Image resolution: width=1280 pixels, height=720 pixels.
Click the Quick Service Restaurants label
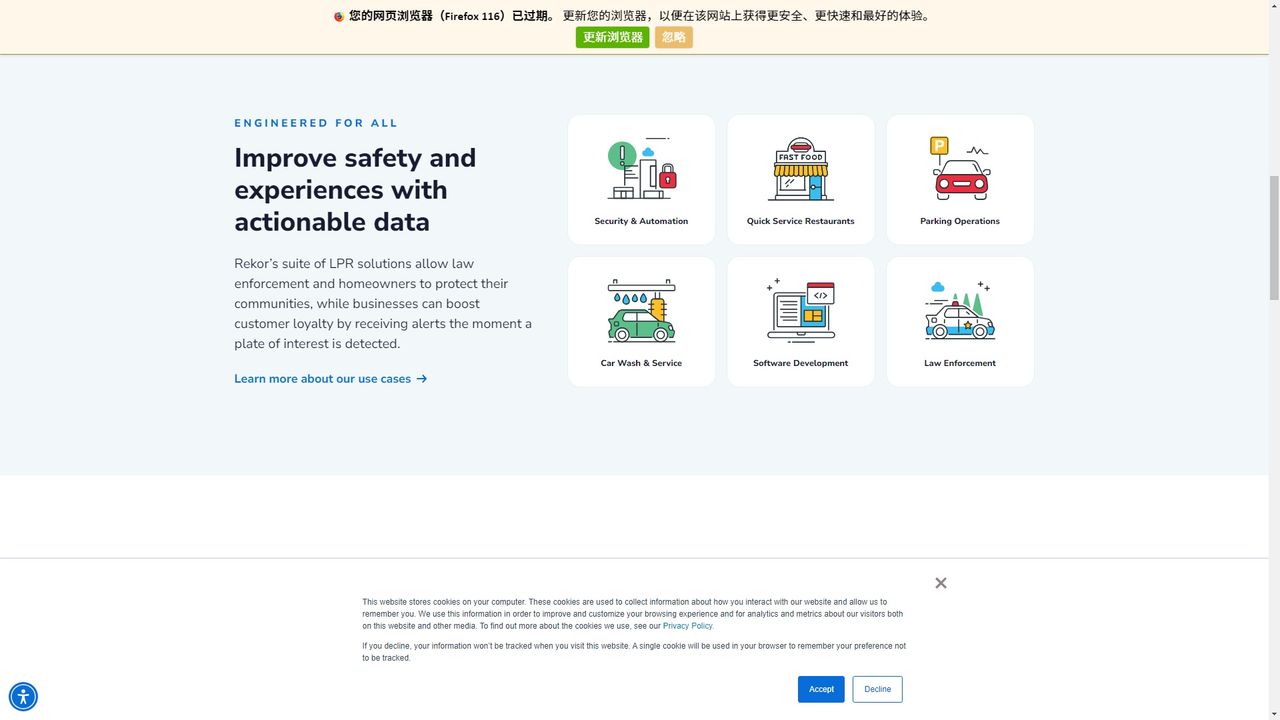tap(801, 221)
